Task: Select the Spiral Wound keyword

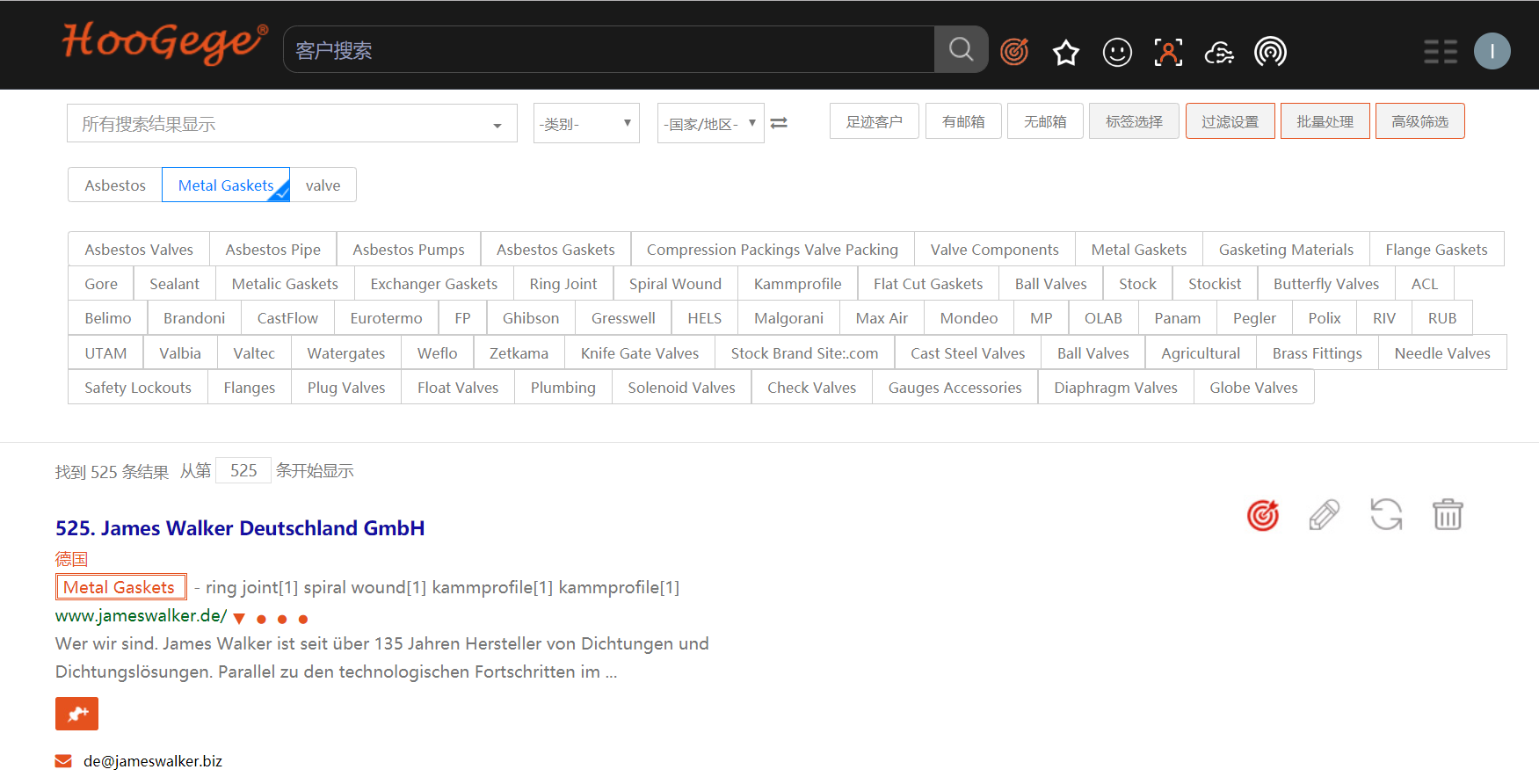Action: click(675, 284)
